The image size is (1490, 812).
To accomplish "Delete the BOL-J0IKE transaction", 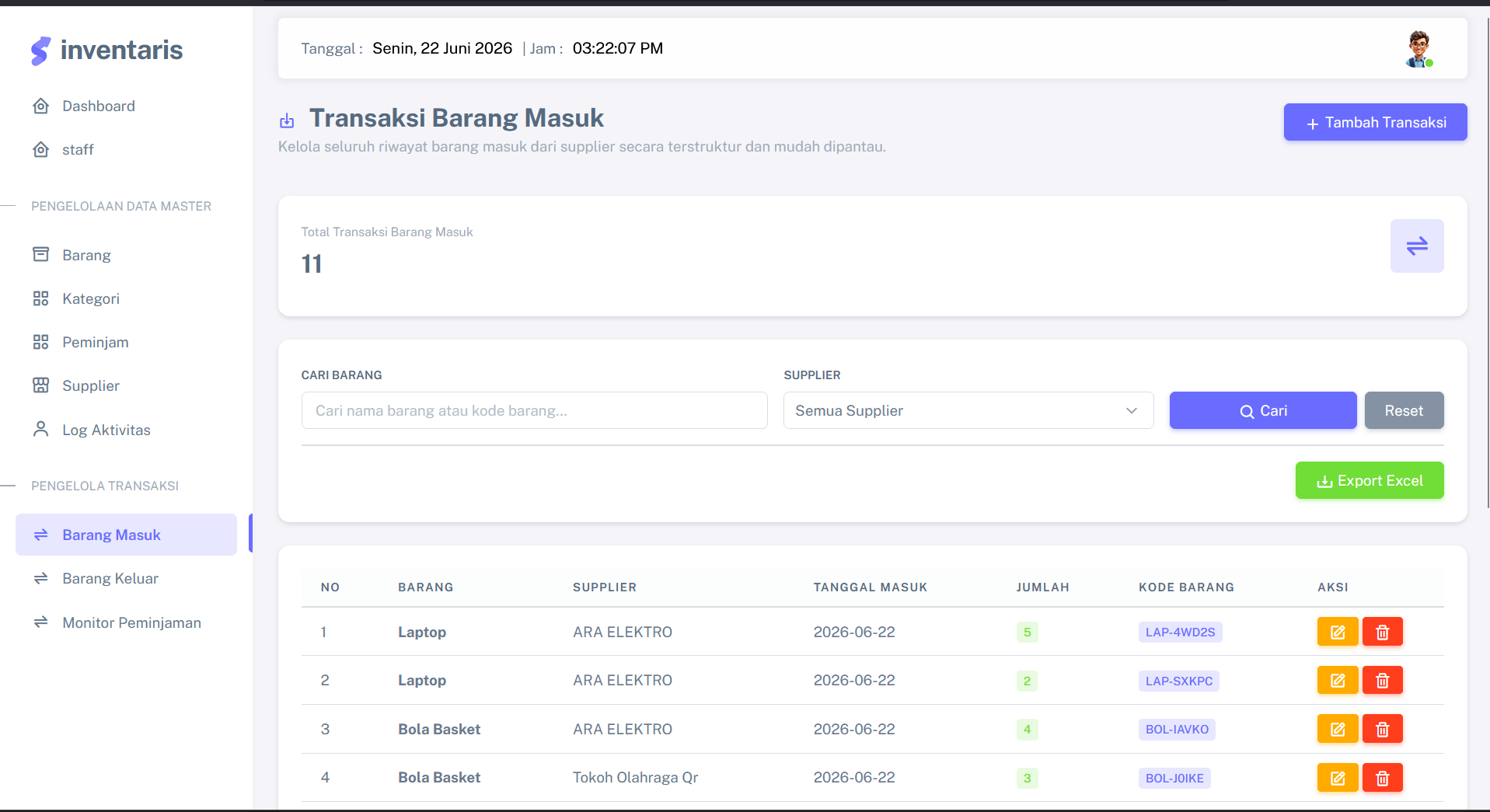I will coord(1382,777).
